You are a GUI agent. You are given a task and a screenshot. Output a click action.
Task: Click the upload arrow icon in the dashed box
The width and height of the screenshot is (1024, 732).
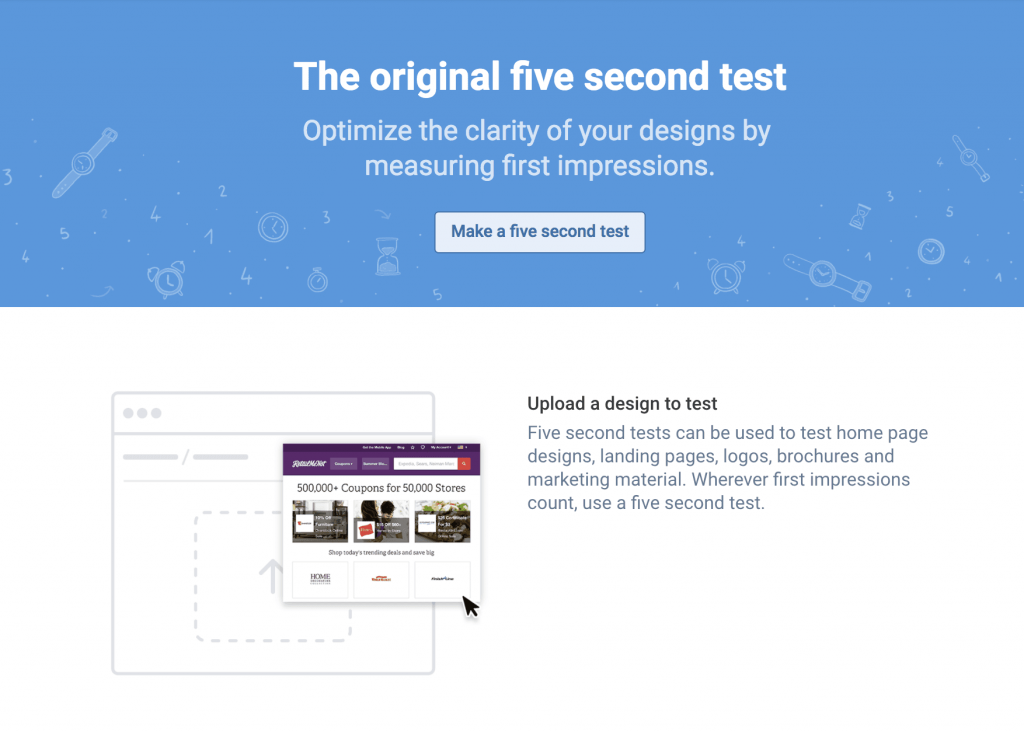[x=271, y=577]
